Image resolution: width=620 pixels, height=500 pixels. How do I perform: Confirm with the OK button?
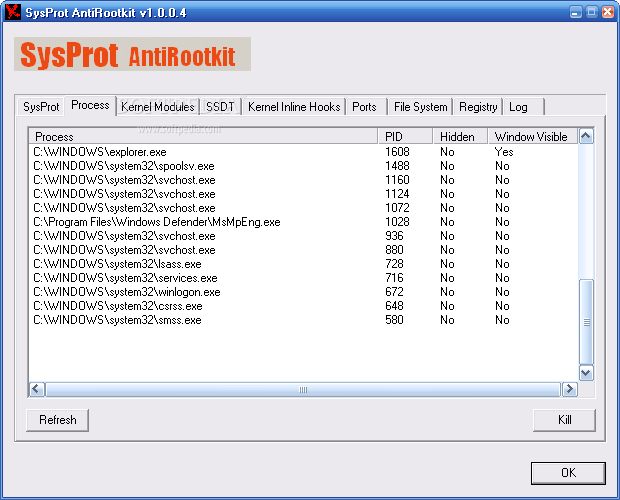568,473
